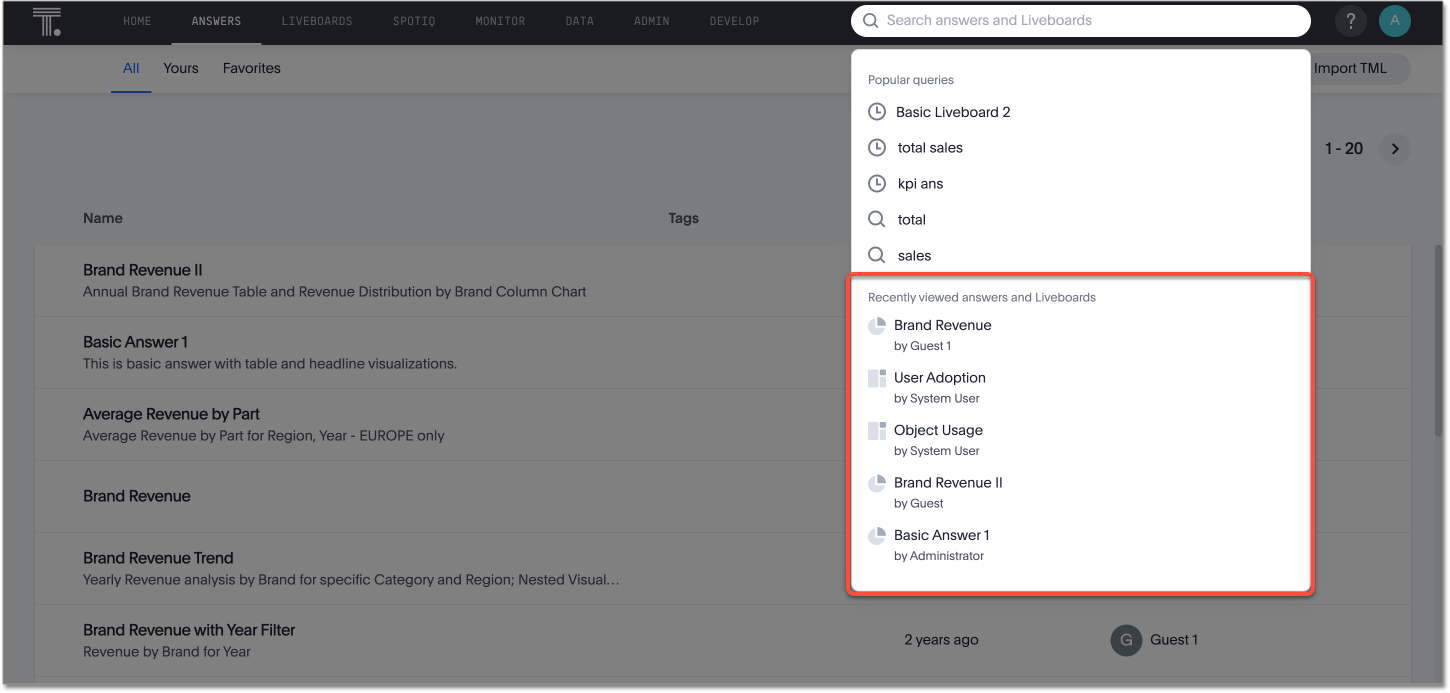This screenshot has height=693, width=1450.
Task: Click the ThoughtSpot logo icon
Action: [x=46, y=21]
